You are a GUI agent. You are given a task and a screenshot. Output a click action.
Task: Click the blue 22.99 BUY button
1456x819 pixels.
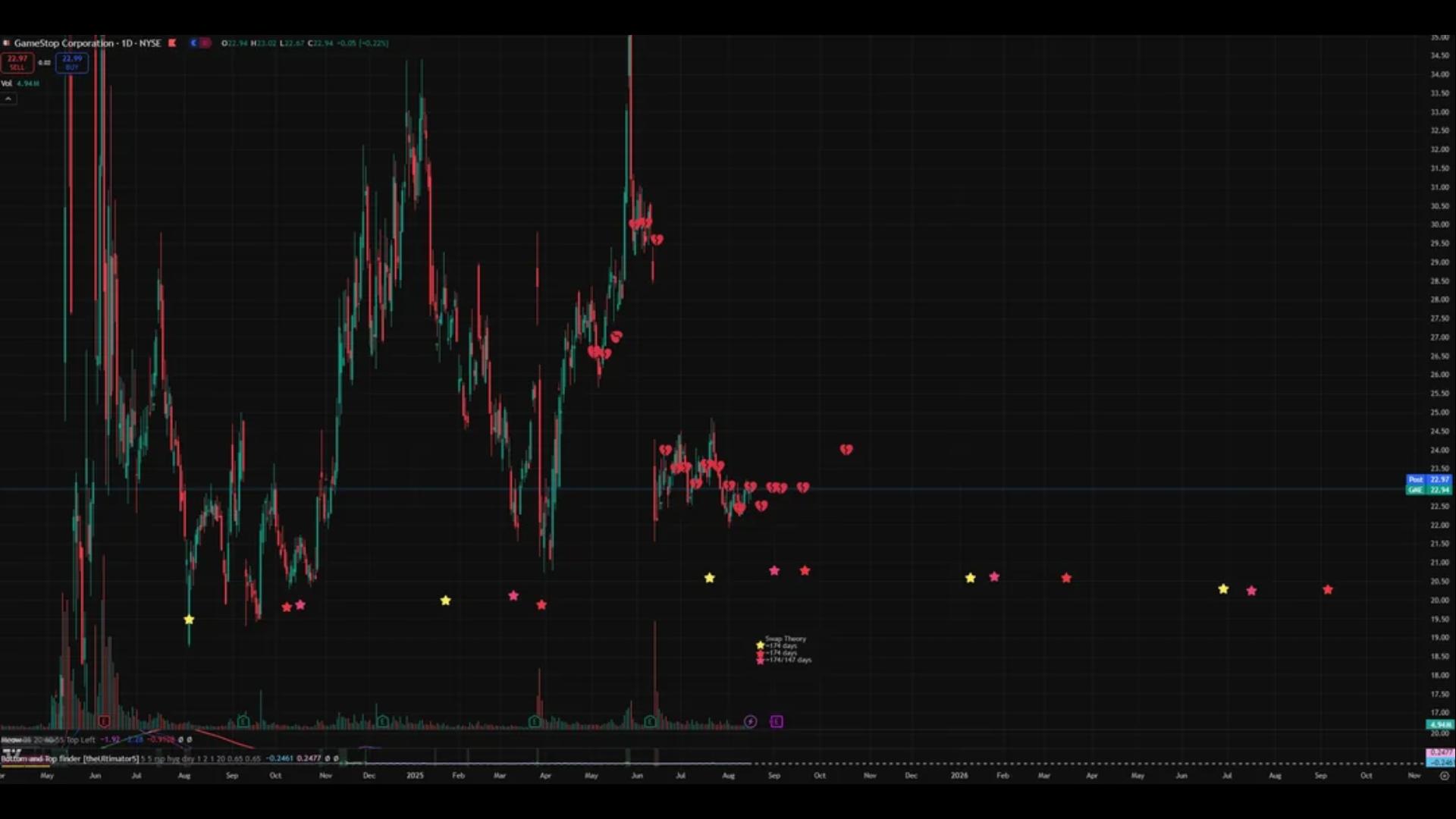click(x=72, y=62)
